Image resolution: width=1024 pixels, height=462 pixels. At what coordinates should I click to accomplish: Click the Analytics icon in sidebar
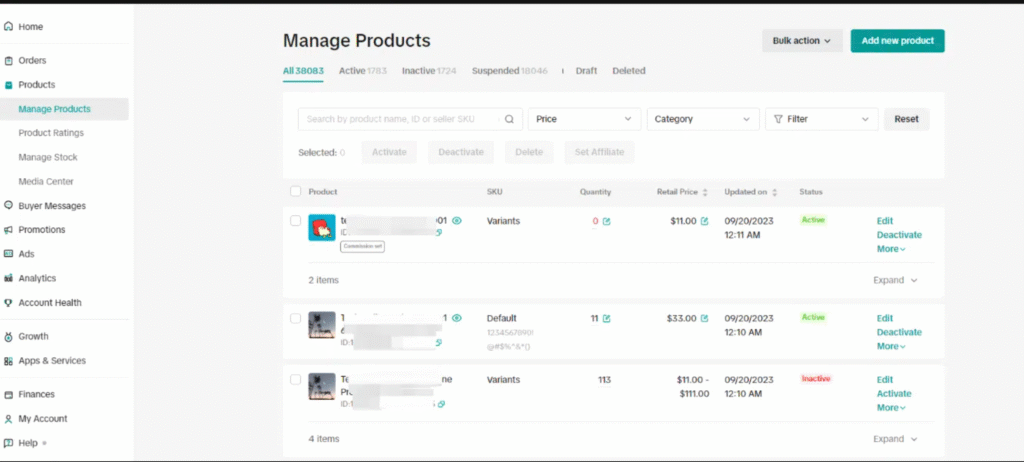tap(9, 278)
